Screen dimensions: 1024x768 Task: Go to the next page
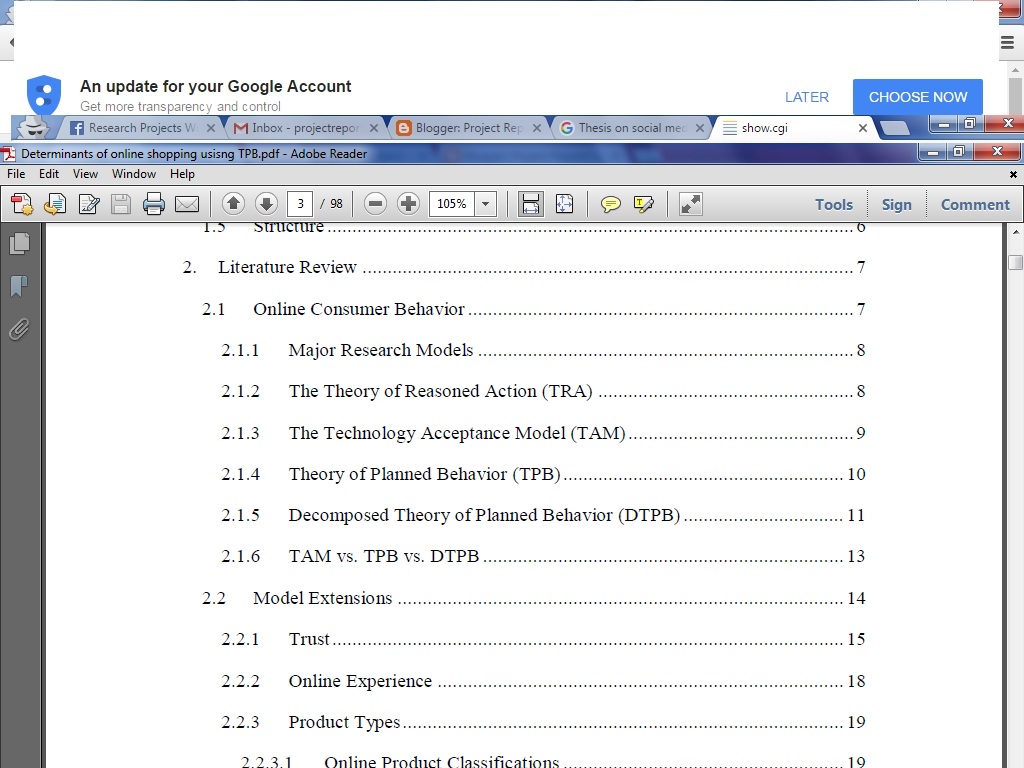pyautogui.click(x=266, y=204)
